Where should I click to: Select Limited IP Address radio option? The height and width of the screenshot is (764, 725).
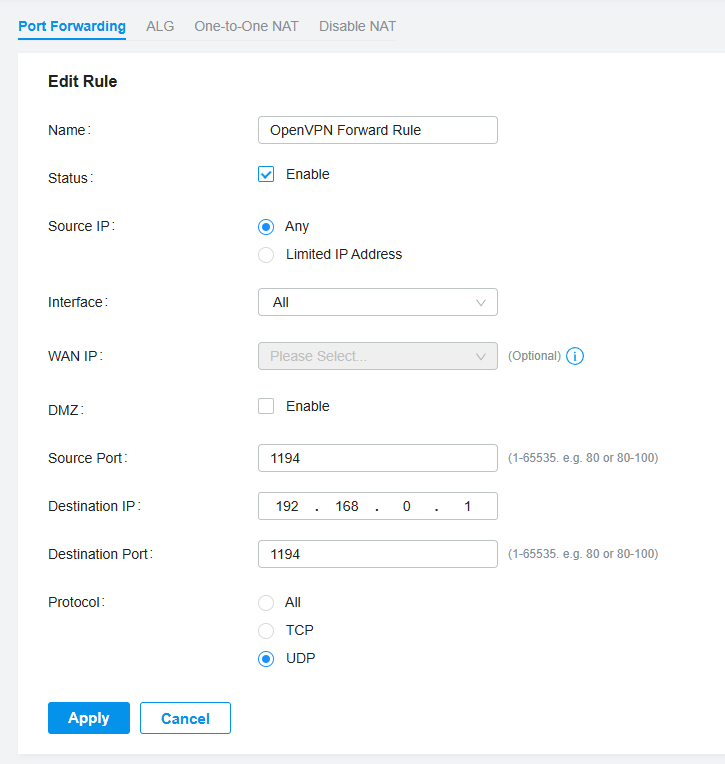pos(266,254)
